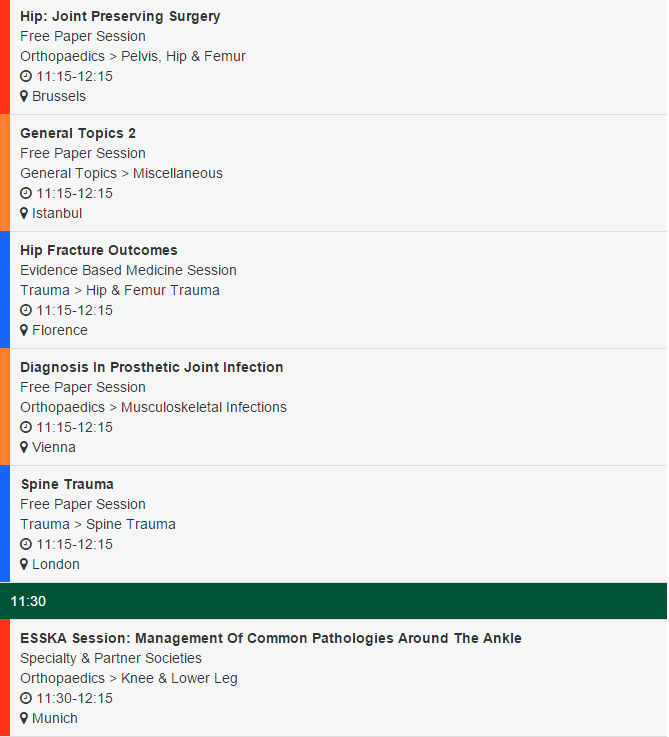Click the clock icon in General Topics 2
Screen dimensions: 669x737
click(x=26, y=193)
